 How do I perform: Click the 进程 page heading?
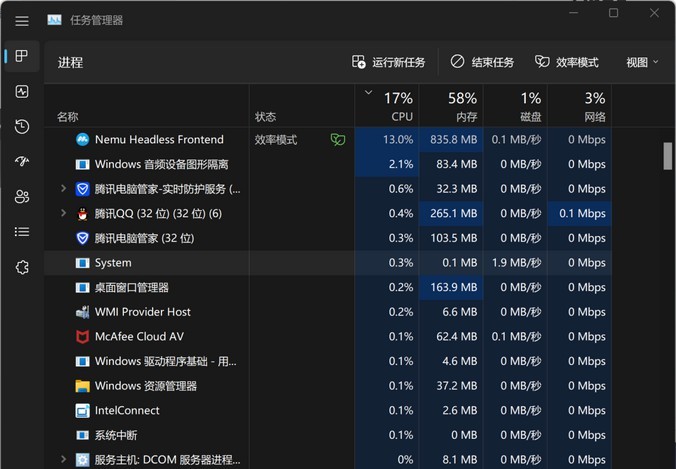point(70,63)
